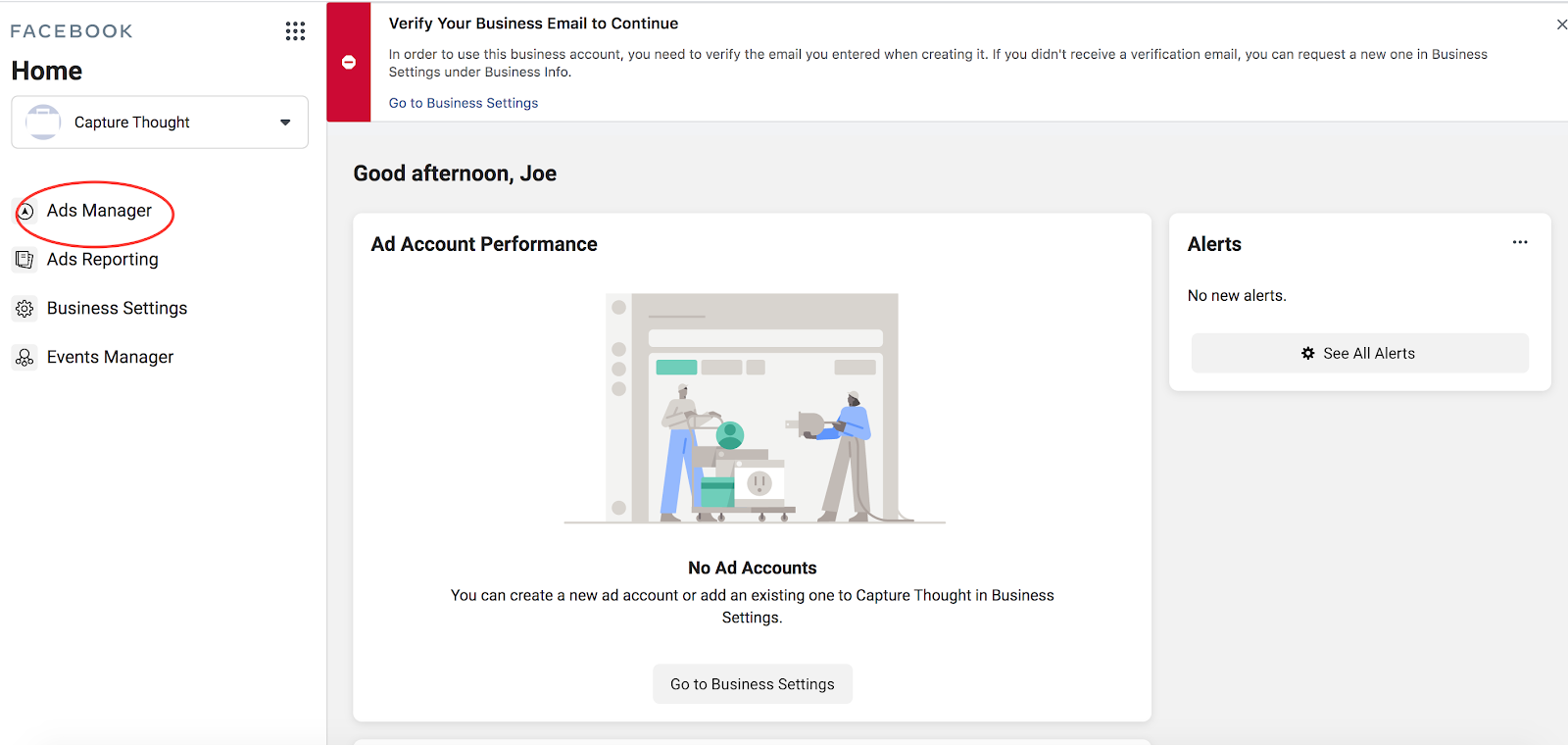Screen dimensions: 1568x745
Task: Open Events Manager from the sidebar
Action: click(110, 358)
